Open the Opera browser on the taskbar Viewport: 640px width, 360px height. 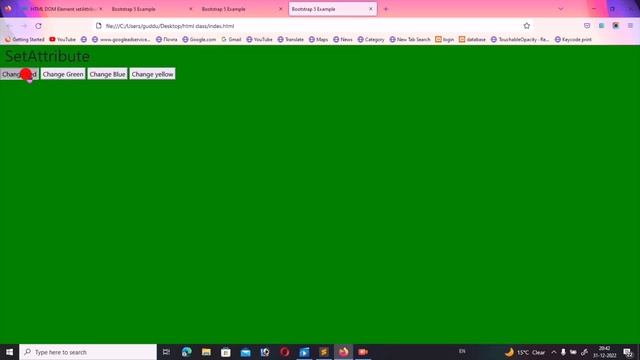click(x=284, y=352)
